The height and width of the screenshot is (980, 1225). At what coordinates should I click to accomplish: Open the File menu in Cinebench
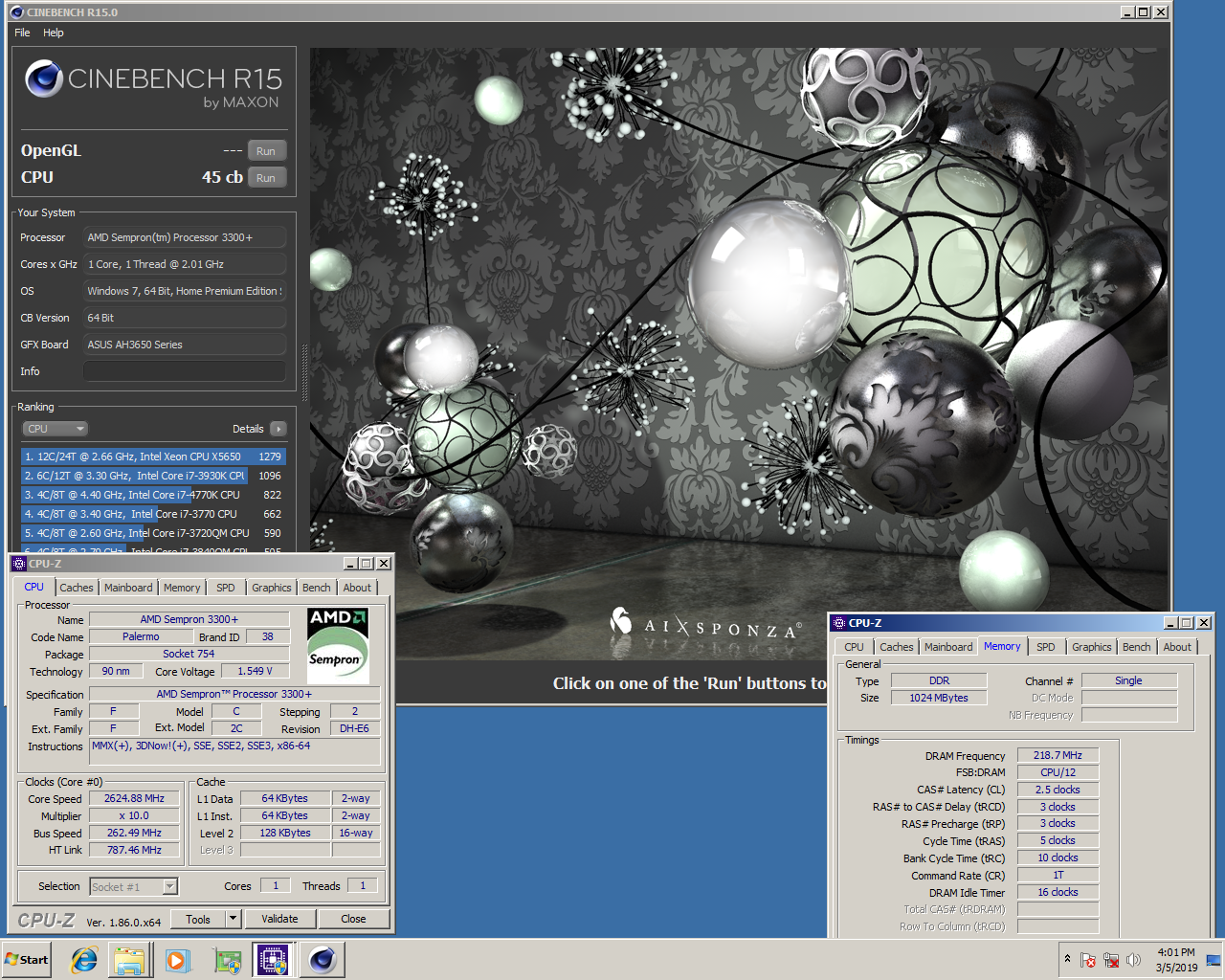click(22, 33)
